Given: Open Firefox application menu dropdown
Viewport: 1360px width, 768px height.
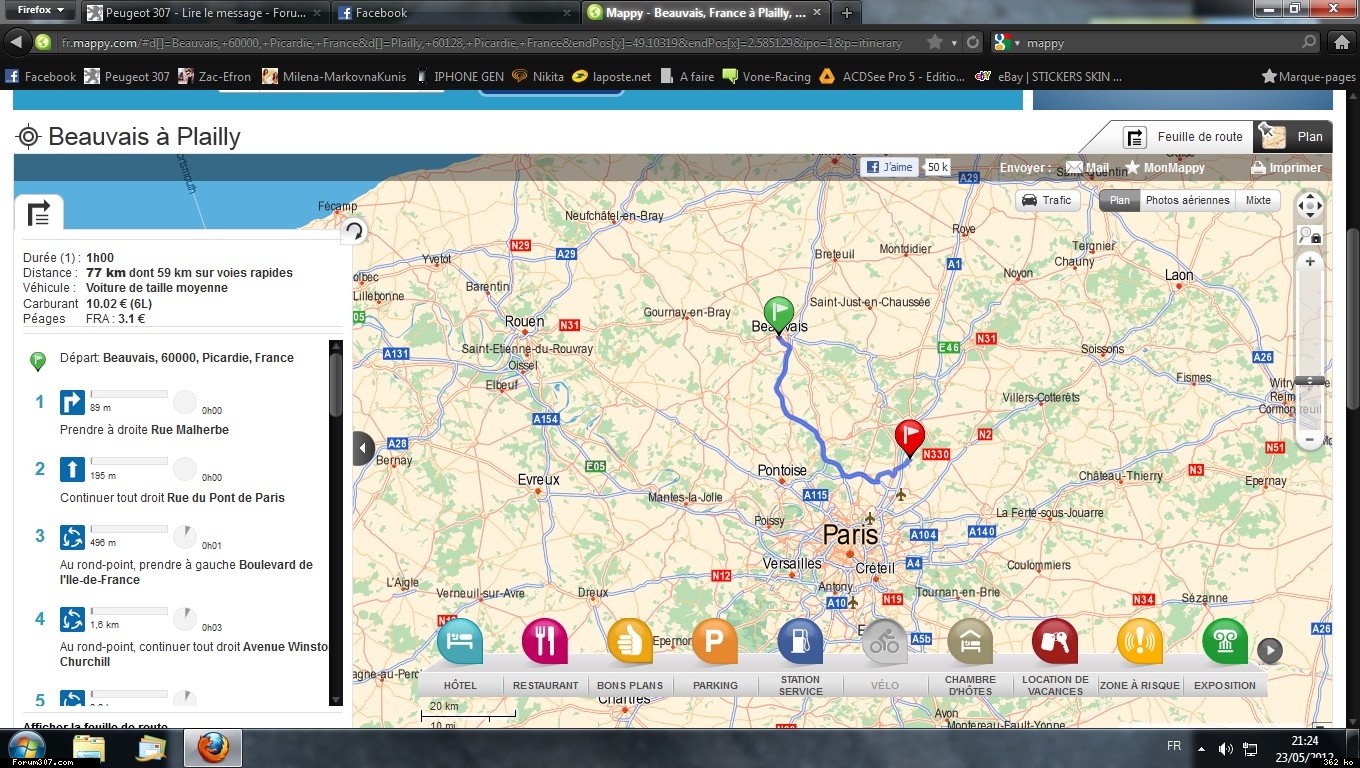Looking at the screenshot, I should pos(38,11).
